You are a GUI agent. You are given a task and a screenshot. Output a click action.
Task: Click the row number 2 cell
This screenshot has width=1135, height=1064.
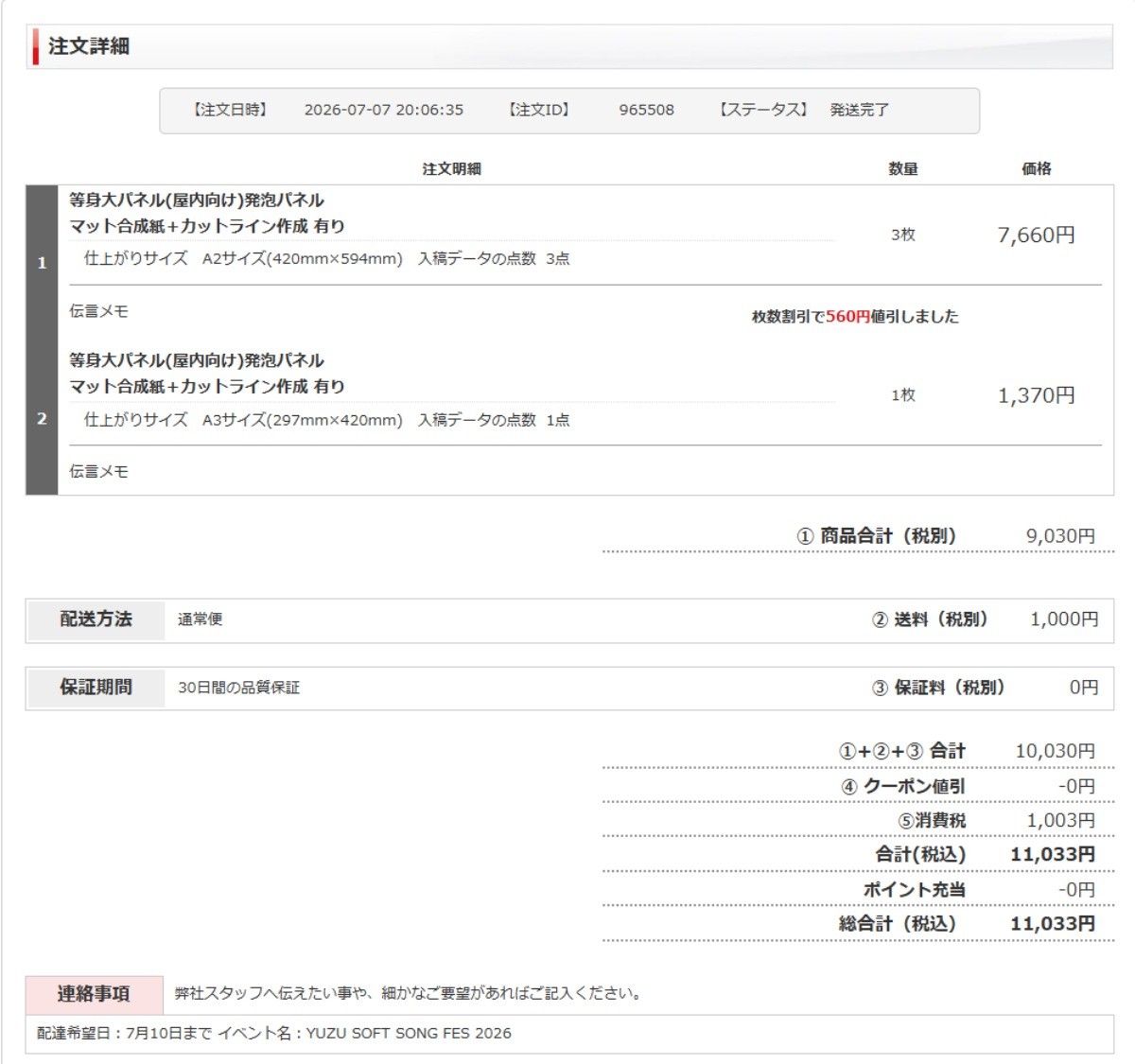42,418
